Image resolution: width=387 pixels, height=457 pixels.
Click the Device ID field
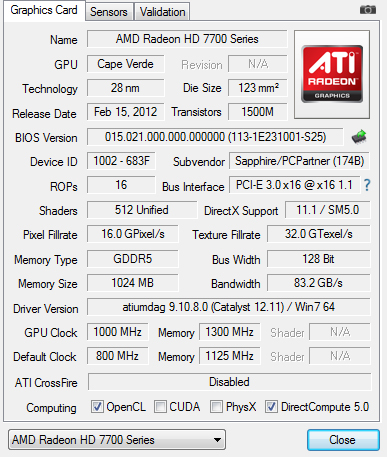click(x=121, y=161)
